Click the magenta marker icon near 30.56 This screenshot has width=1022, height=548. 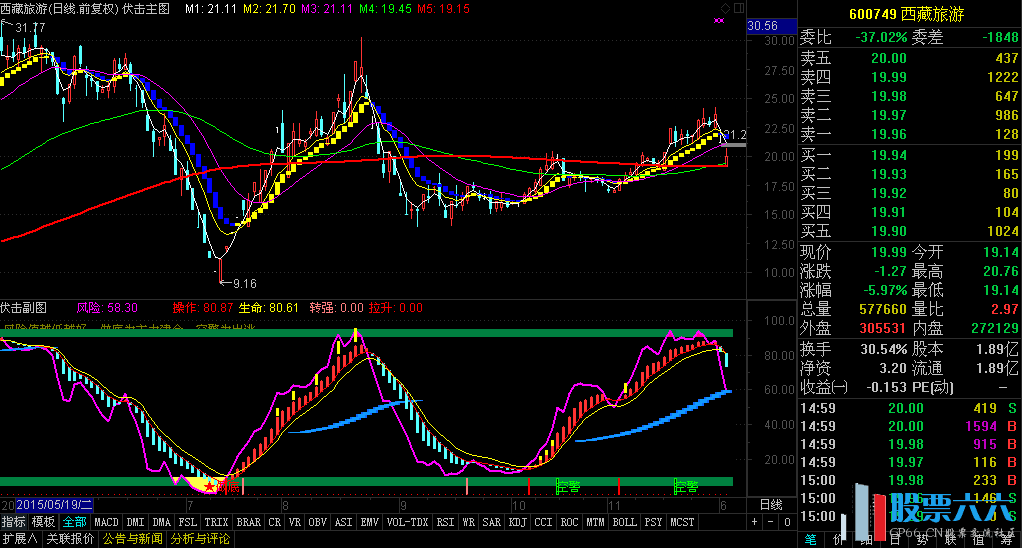[719, 21]
